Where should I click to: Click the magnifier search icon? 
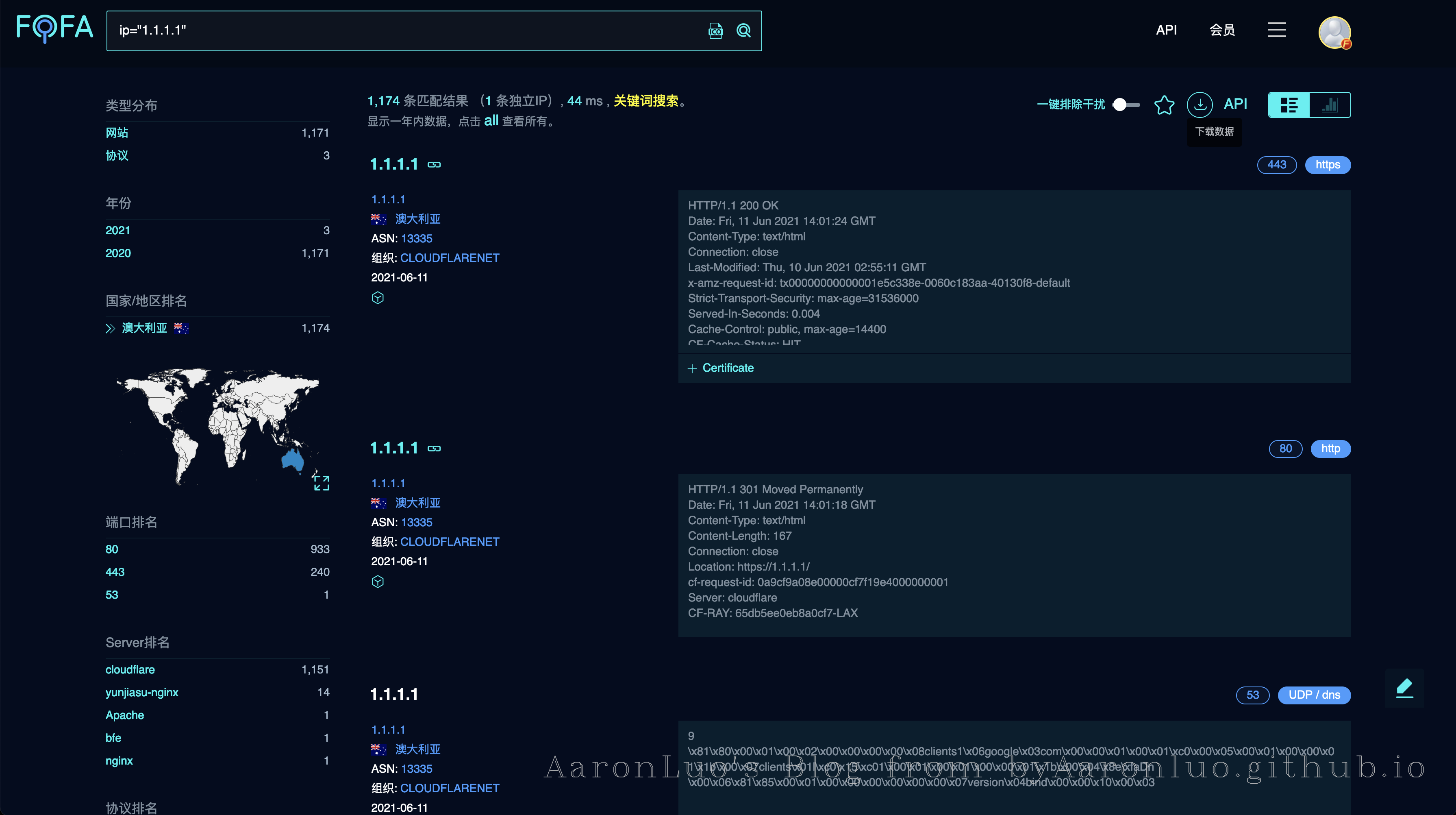(x=743, y=31)
